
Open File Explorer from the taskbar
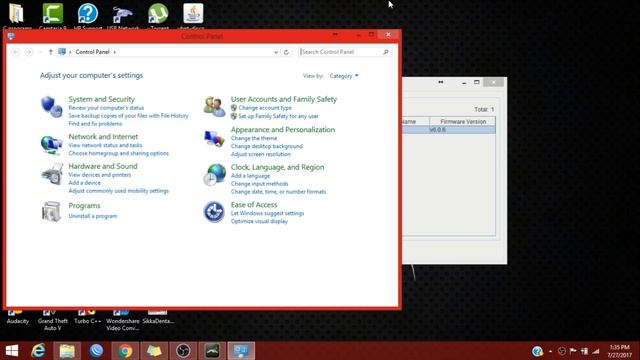coord(67,351)
